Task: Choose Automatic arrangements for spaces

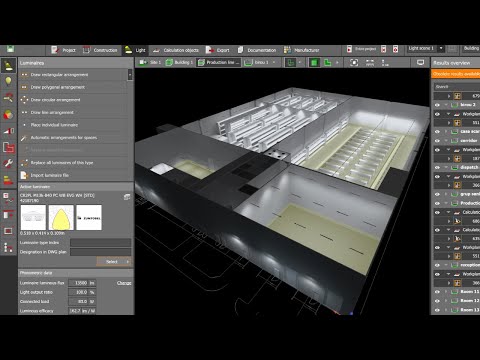Action: [73, 138]
